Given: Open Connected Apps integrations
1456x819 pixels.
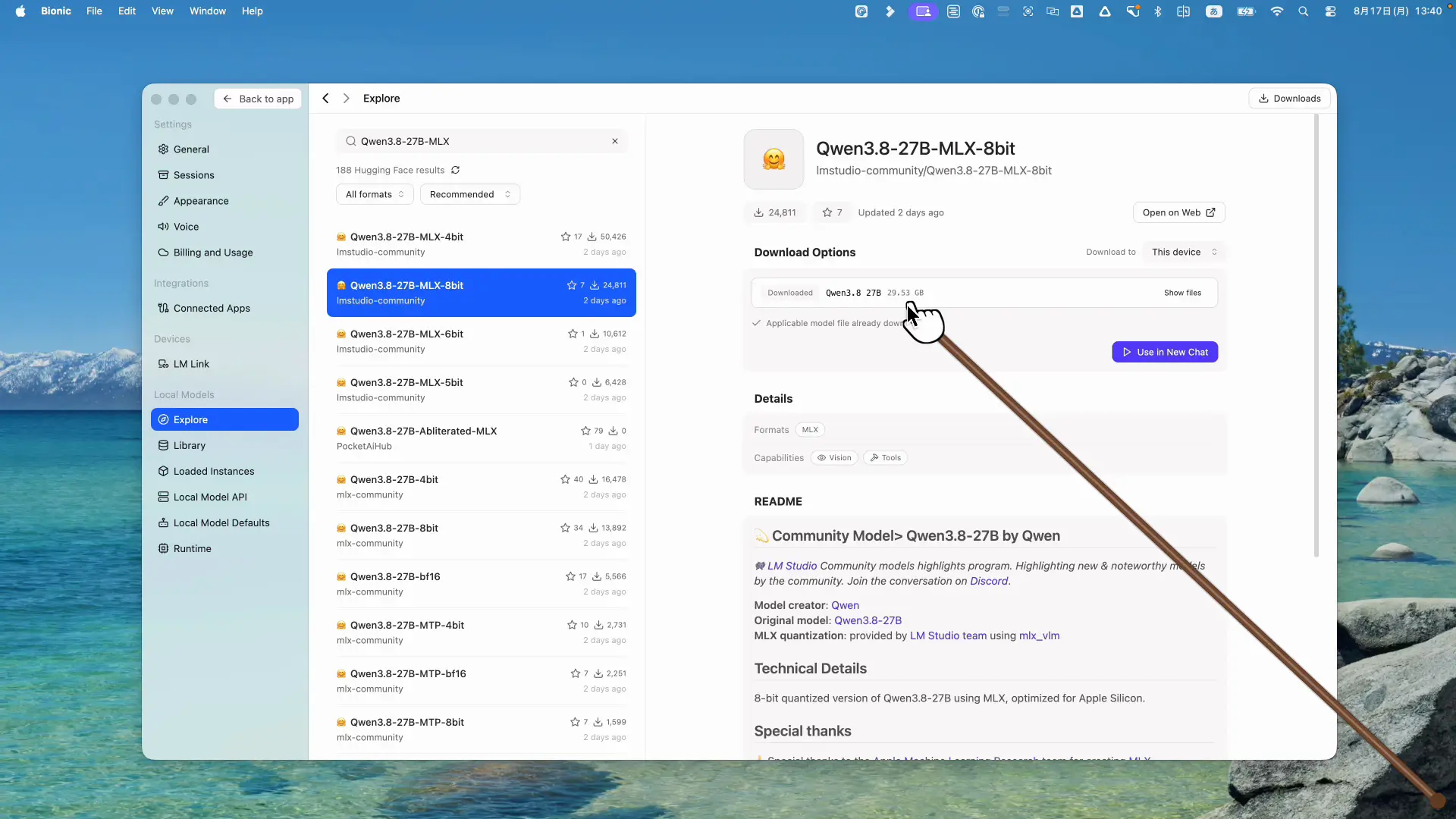Looking at the screenshot, I should [x=224, y=308].
